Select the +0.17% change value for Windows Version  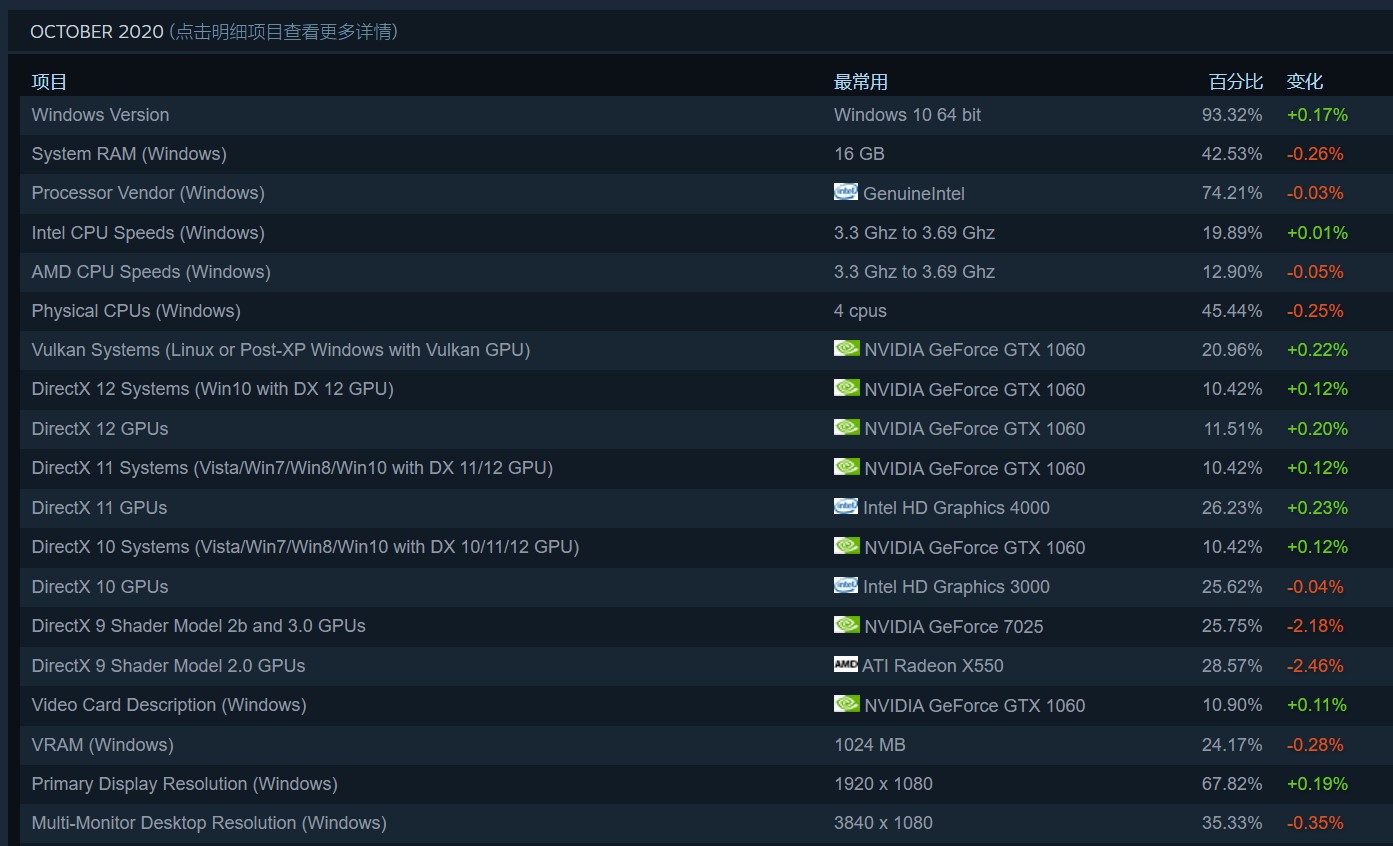[1317, 115]
